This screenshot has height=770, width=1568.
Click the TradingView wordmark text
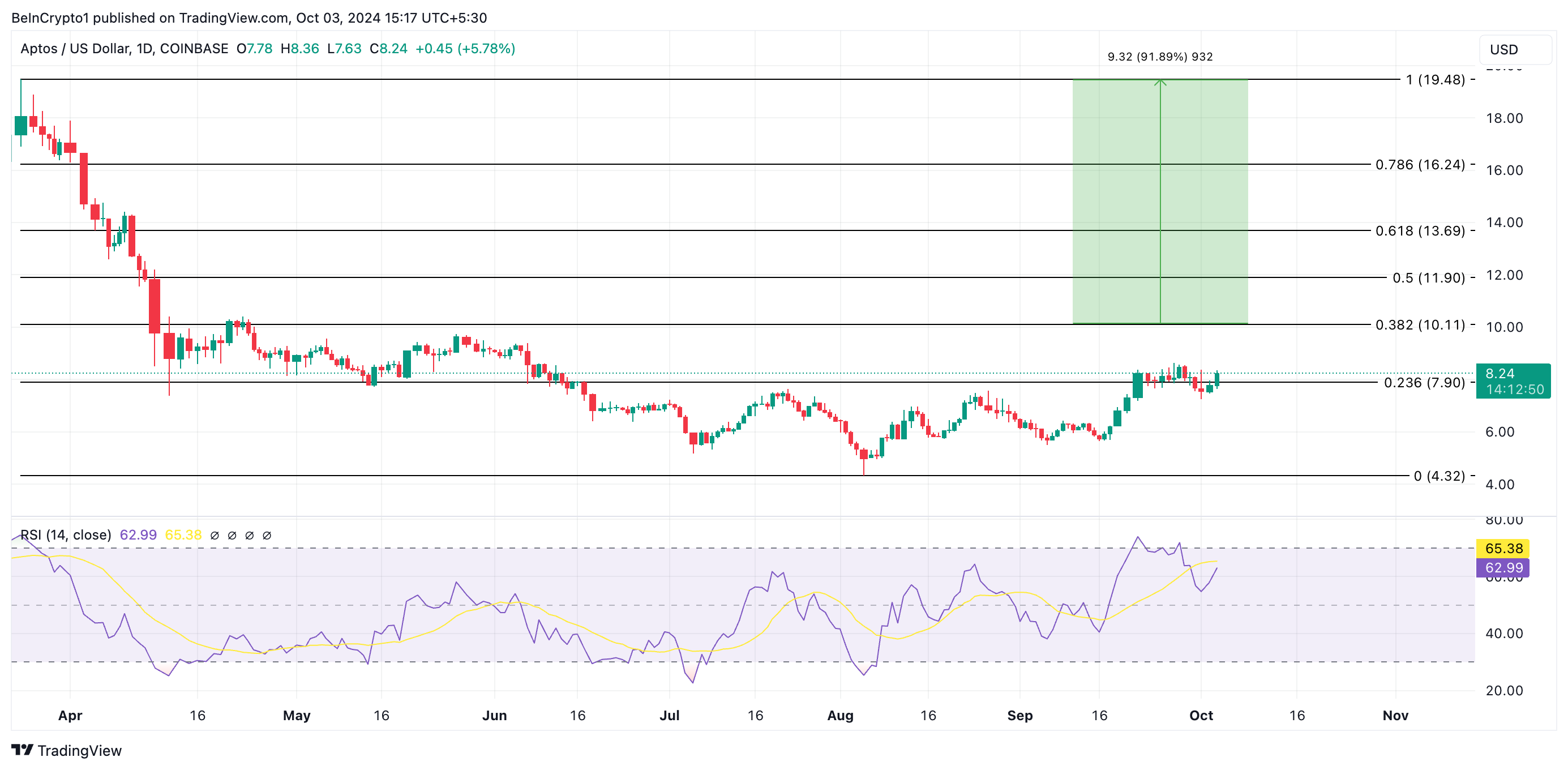point(79,751)
